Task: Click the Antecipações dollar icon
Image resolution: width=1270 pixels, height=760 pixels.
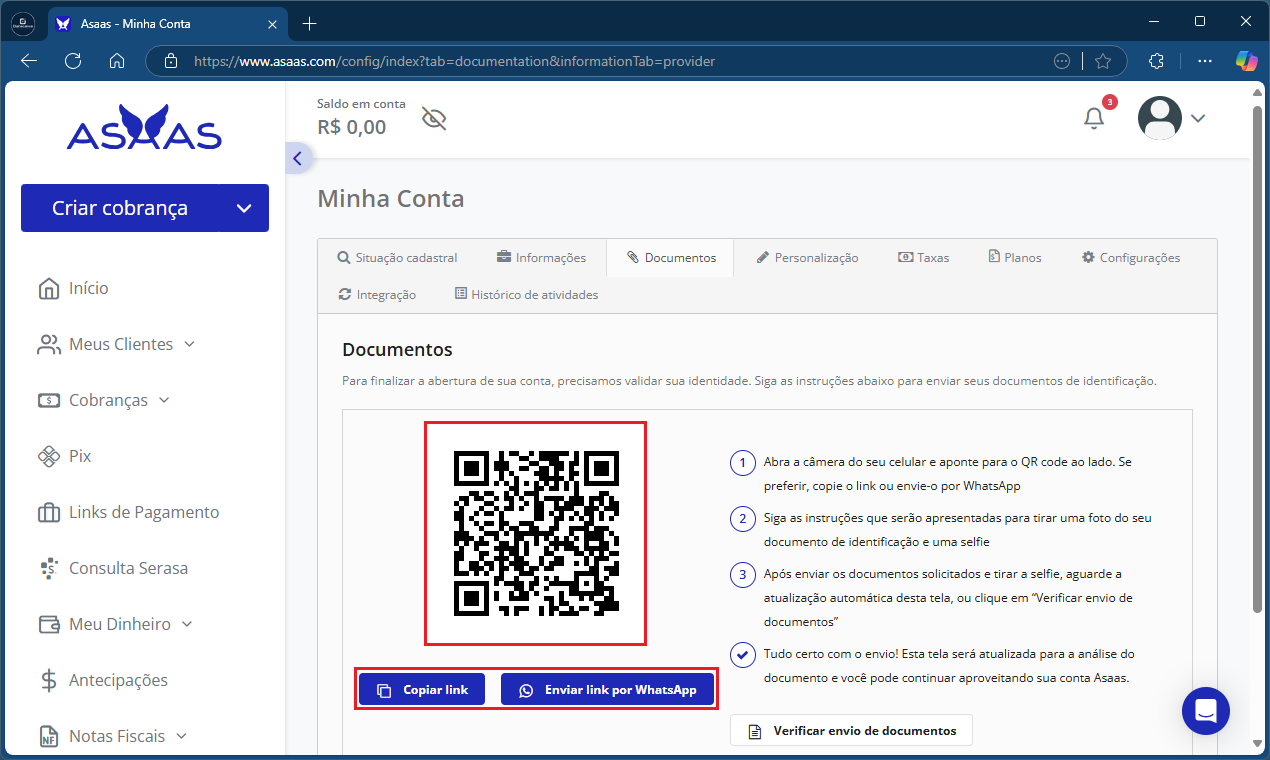Action: pos(49,680)
